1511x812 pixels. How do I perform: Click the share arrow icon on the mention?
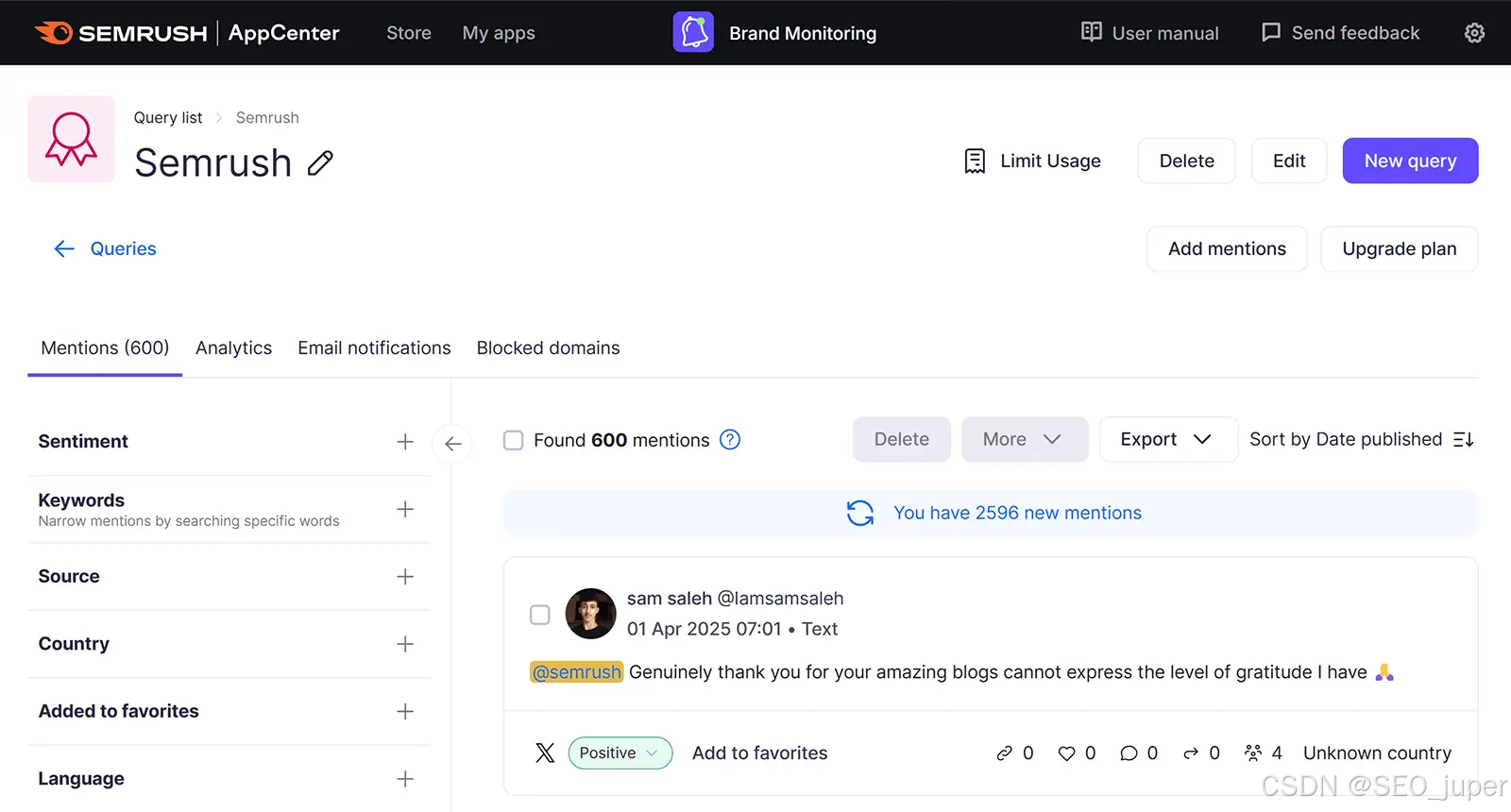(x=1191, y=753)
